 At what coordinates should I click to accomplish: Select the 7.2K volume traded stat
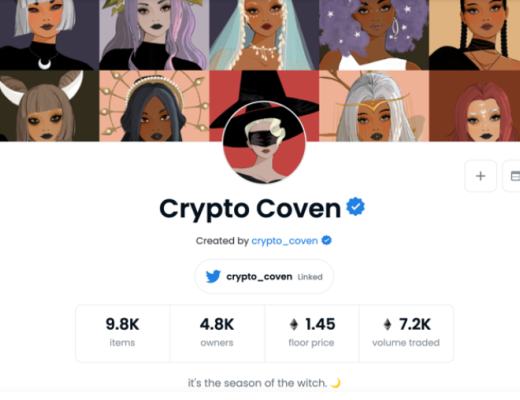[406, 333]
